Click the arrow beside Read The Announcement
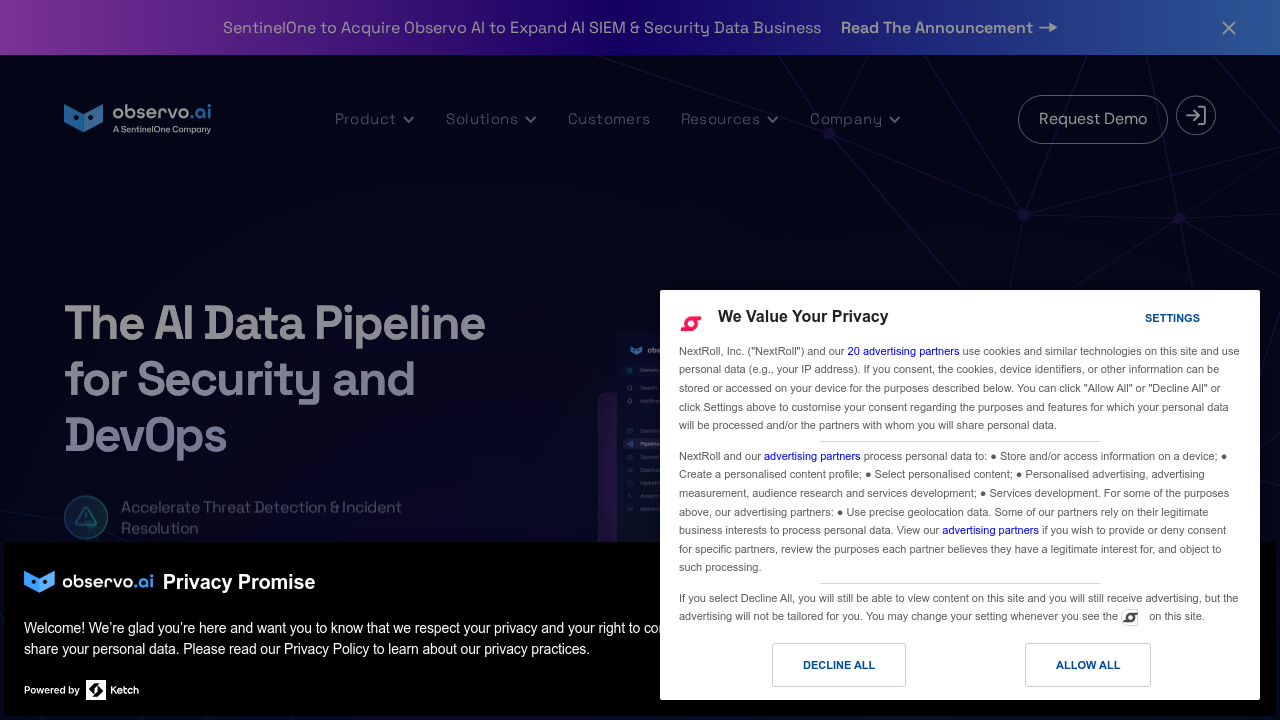Viewport: 1280px width, 720px height. tap(1048, 28)
